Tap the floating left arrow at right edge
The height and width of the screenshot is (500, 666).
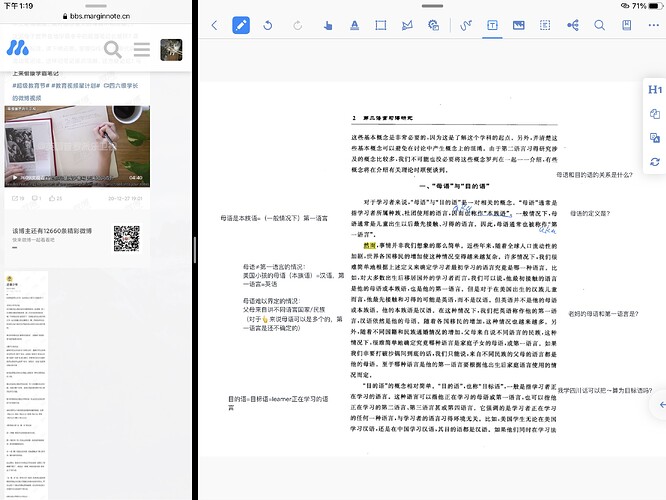click(662, 405)
